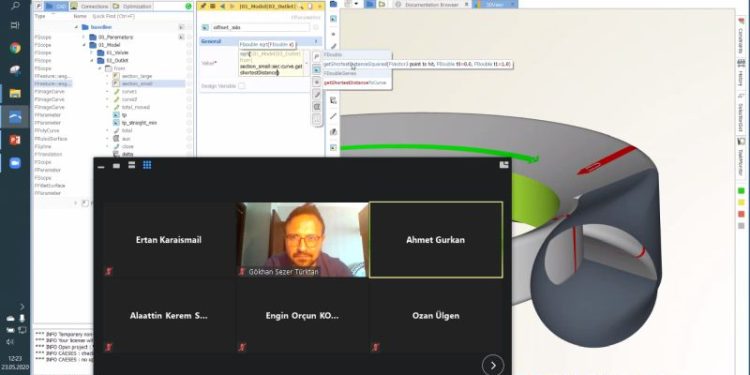This screenshot has width=750, height=375.
Task: Click the point icon in the floating toolbar
Action: [x=317, y=82]
